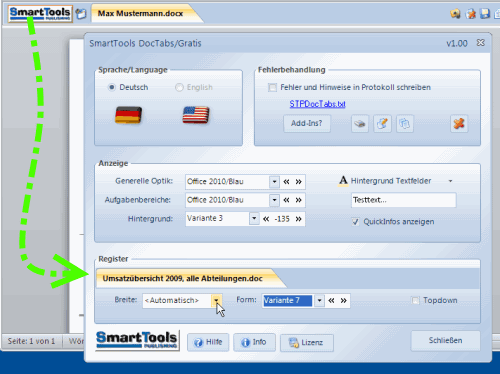Select the Deutsch radio button
This screenshot has height=374, width=500.
[112, 87]
